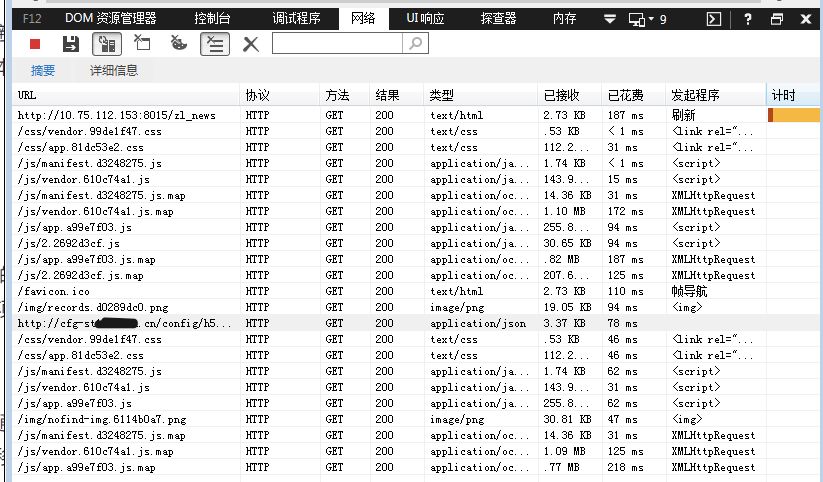
Task: Switch to DOM 资源管理器 tab
Action: click(111, 18)
